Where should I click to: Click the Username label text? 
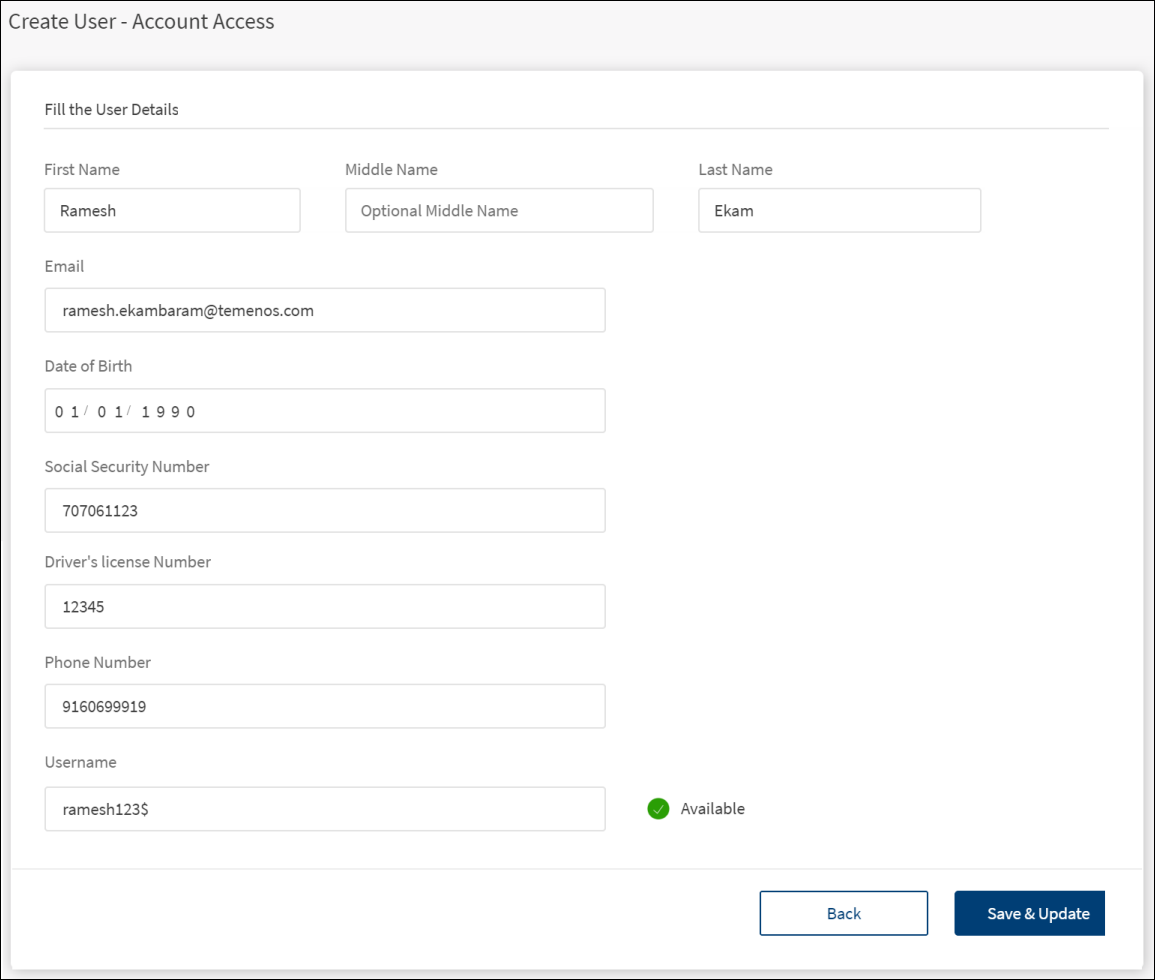(80, 762)
